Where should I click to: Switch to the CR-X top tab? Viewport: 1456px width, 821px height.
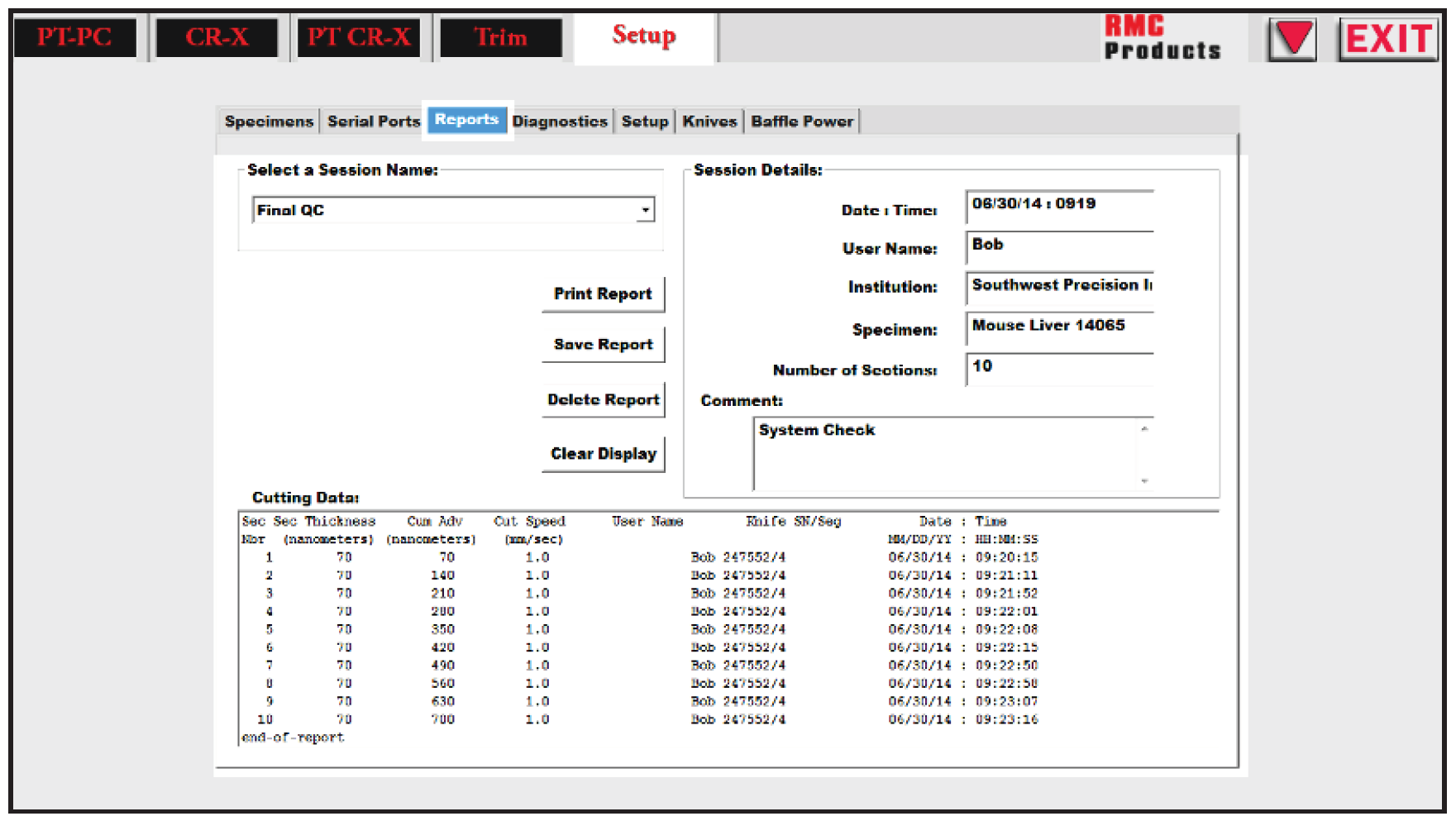217,38
